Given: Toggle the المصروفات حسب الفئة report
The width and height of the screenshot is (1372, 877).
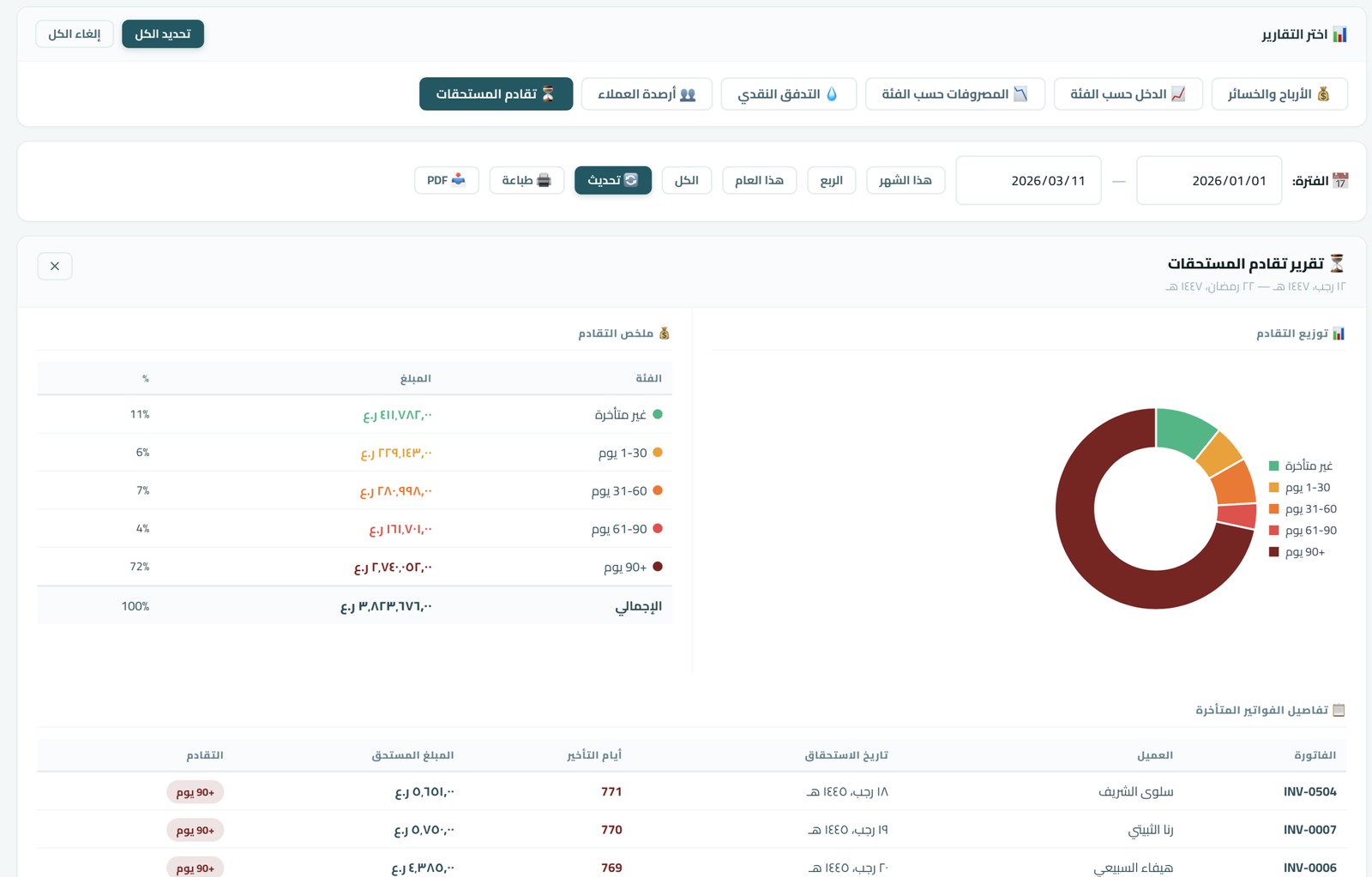Looking at the screenshot, I should 954,93.
